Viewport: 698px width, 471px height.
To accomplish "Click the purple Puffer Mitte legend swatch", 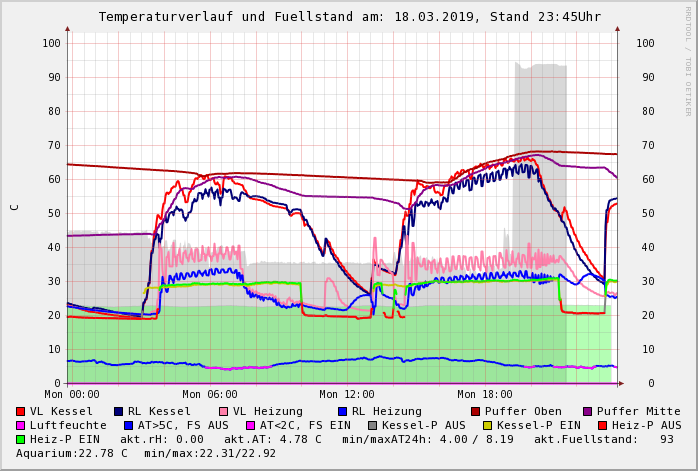I will click(588, 411).
